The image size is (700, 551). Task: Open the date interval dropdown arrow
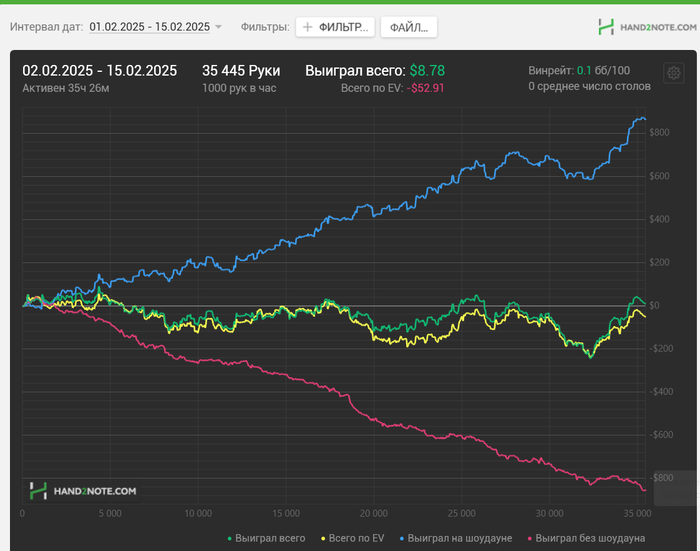[x=218, y=27]
